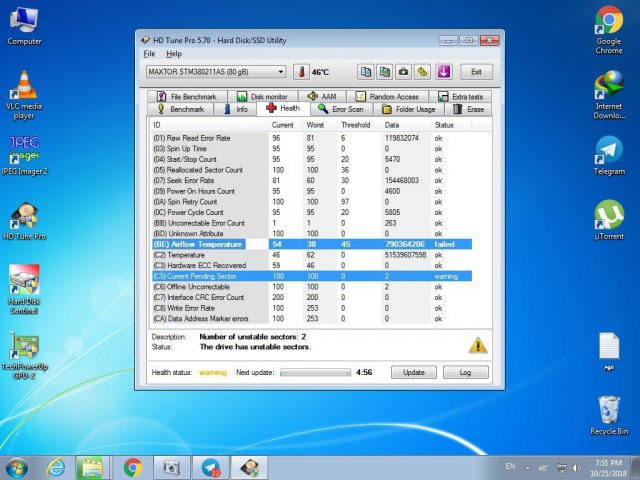Click the purple down-arrow save icon
Image resolution: width=640 pixels, height=480 pixels.
click(x=444, y=72)
